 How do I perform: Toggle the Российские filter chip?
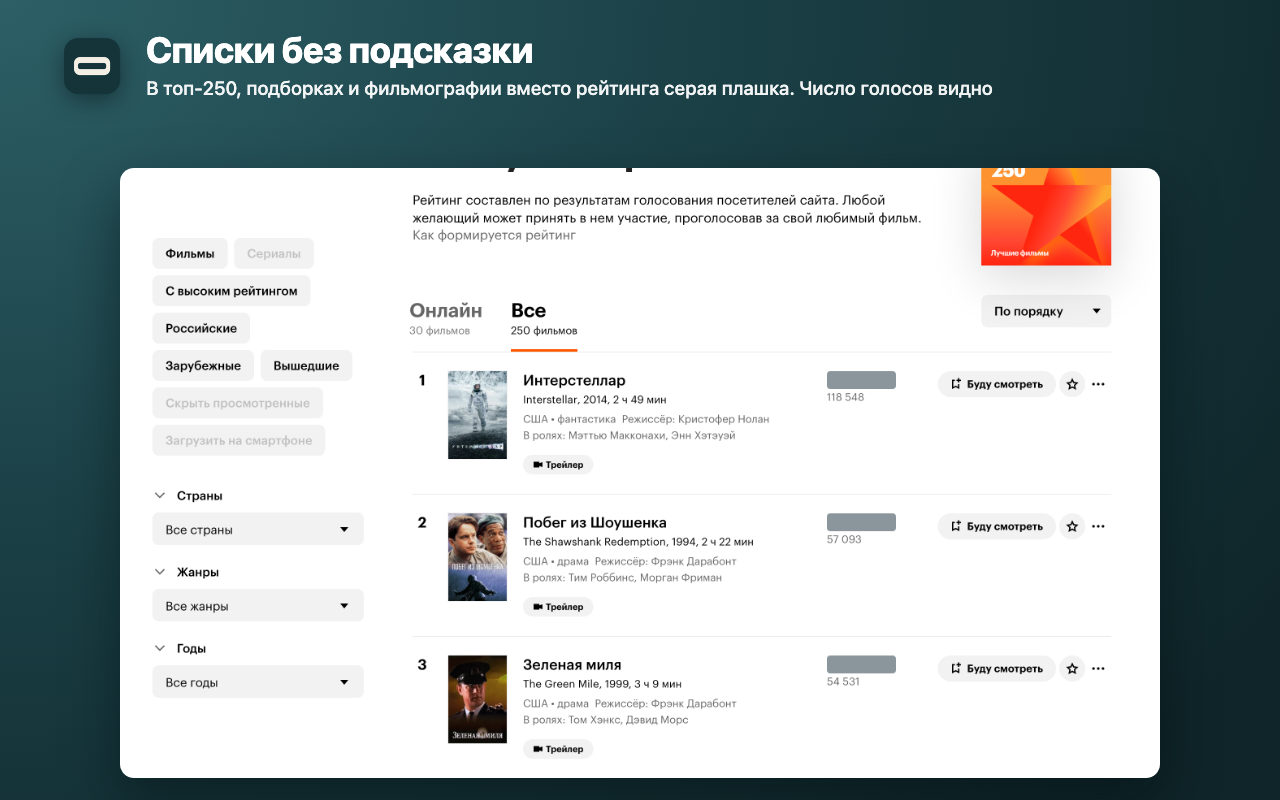coord(201,328)
